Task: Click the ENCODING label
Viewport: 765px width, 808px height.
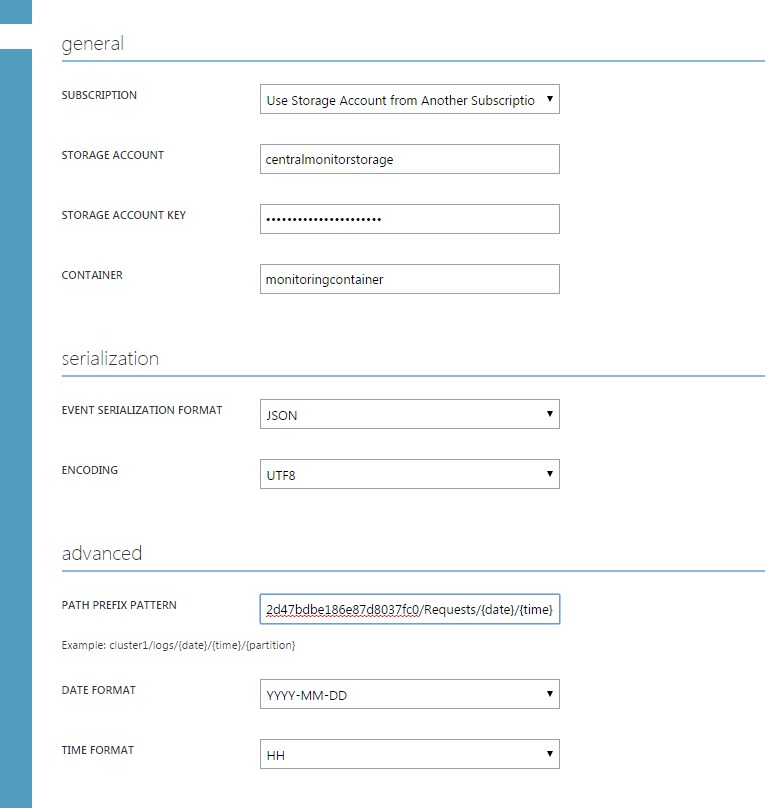Action: click(90, 470)
